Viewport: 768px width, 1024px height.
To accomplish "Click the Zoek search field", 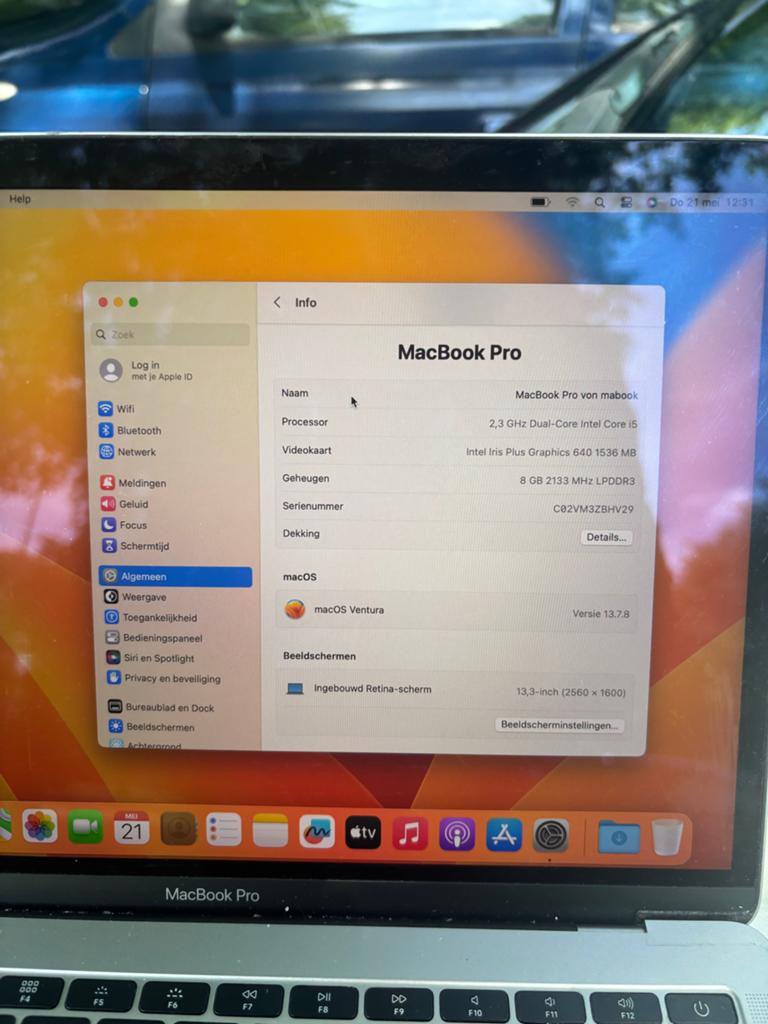I will pos(171,334).
